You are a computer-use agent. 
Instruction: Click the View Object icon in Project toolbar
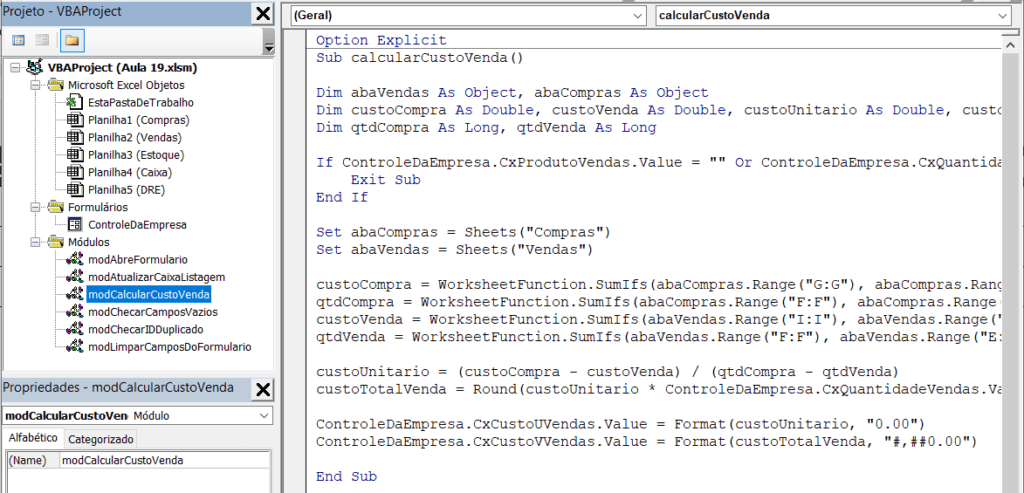pyautogui.click(x=42, y=40)
